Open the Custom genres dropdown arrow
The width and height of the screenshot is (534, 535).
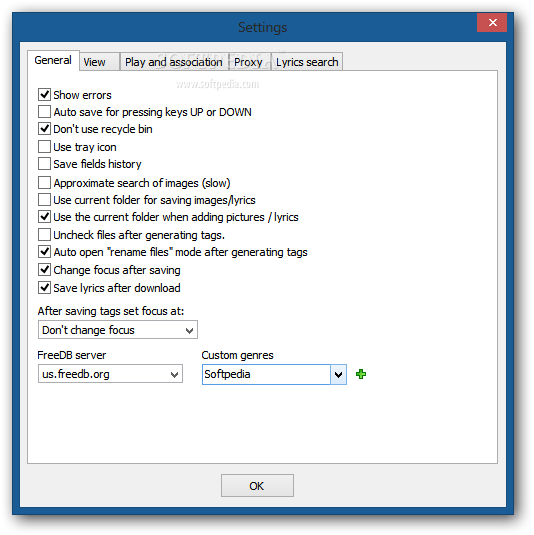(x=338, y=375)
